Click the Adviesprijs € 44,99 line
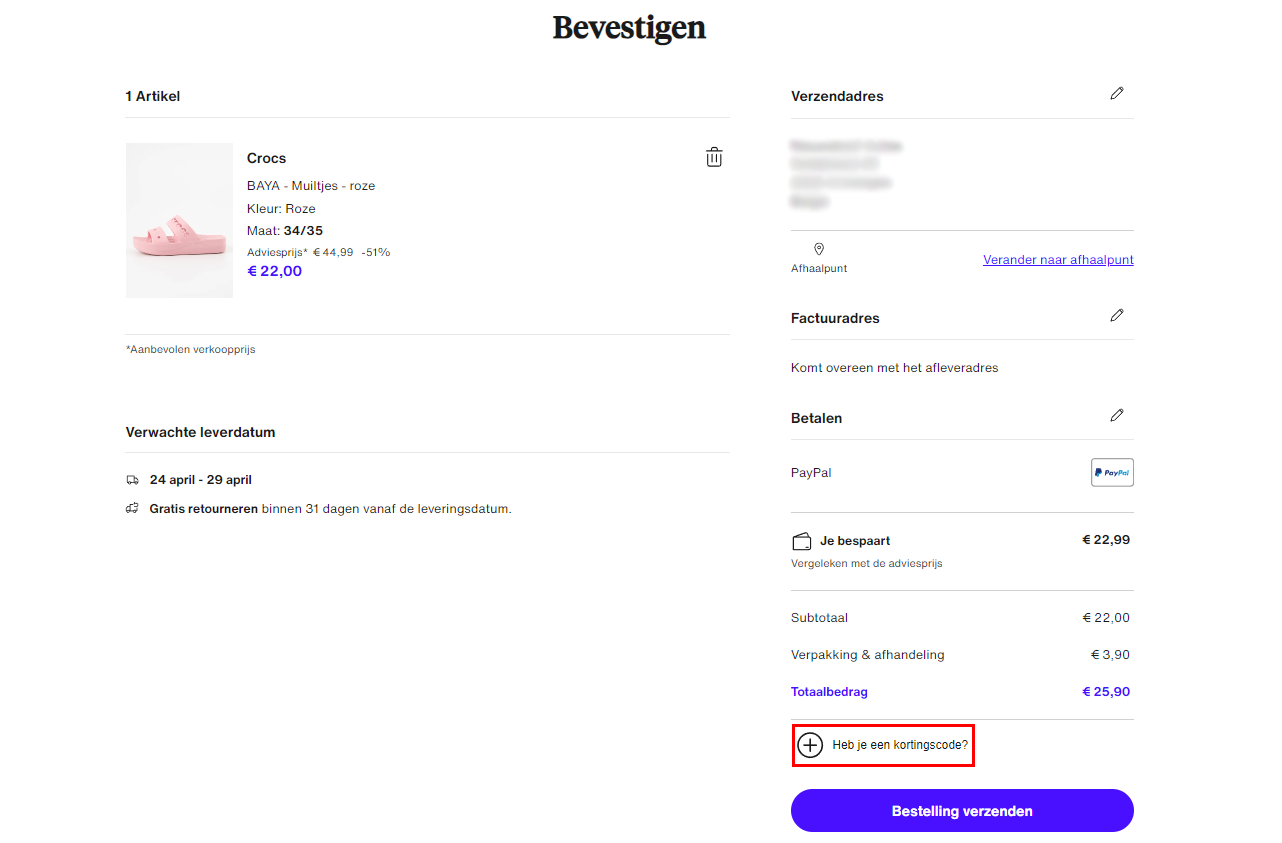Viewport: 1282px width, 843px height. 318,252
